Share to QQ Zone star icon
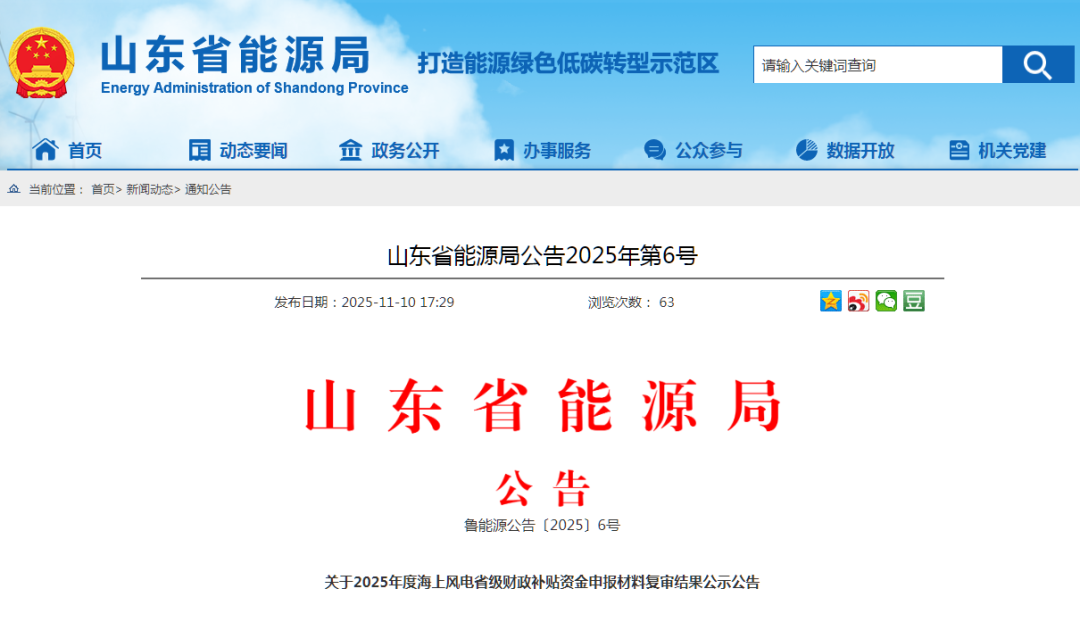This screenshot has width=1080, height=622. click(831, 301)
